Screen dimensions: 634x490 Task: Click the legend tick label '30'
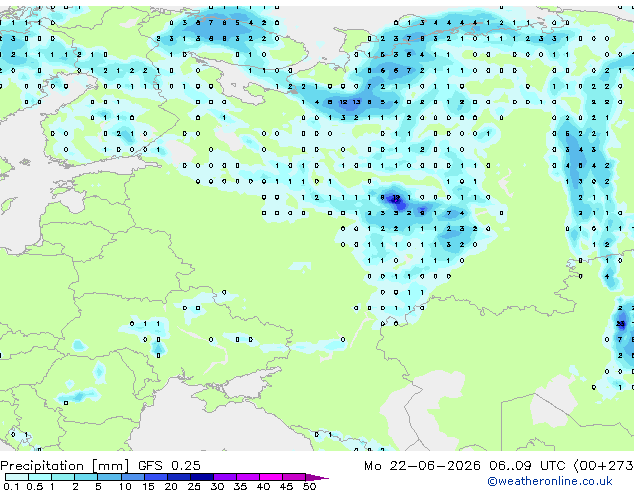[217, 486]
